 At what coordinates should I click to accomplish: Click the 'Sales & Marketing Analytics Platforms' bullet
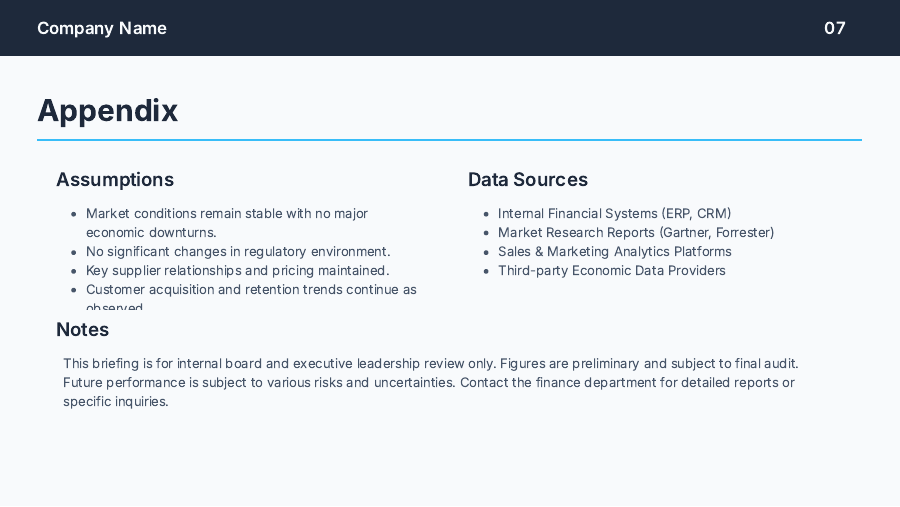(614, 252)
